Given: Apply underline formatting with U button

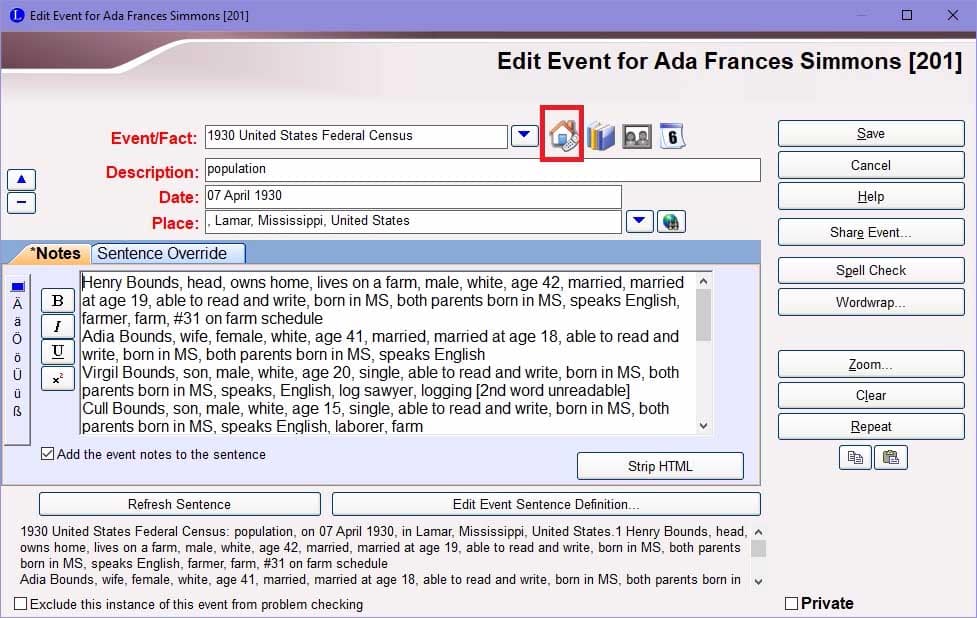Looking at the screenshot, I should [x=57, y=351].
